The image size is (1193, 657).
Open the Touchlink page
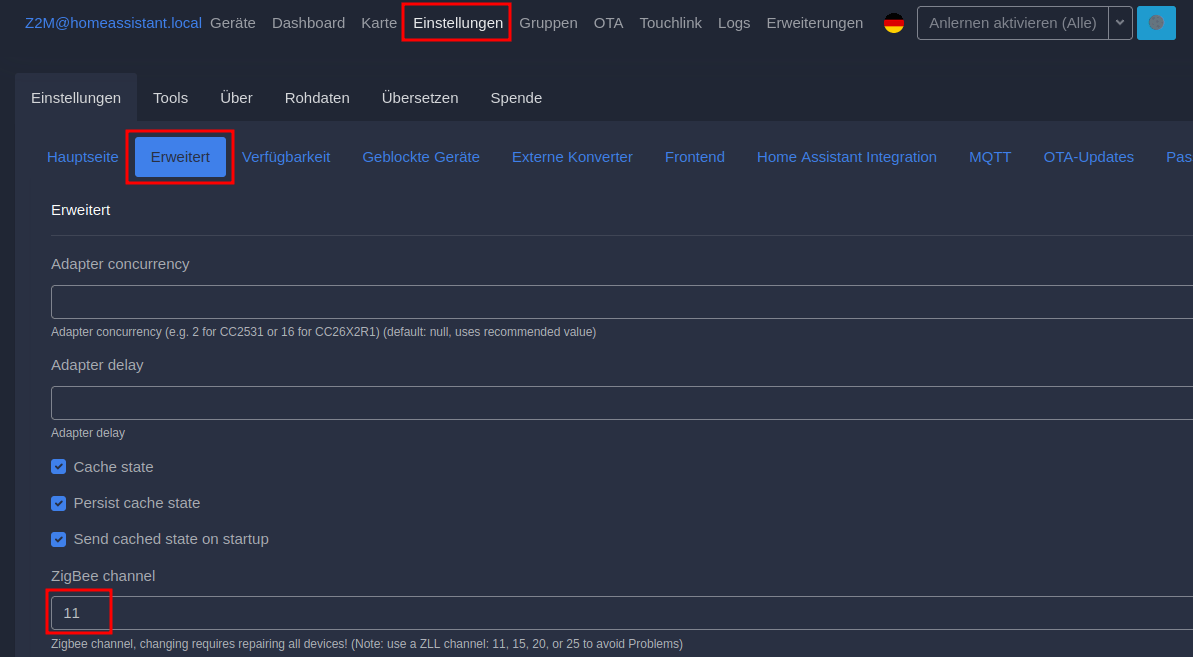670,23
